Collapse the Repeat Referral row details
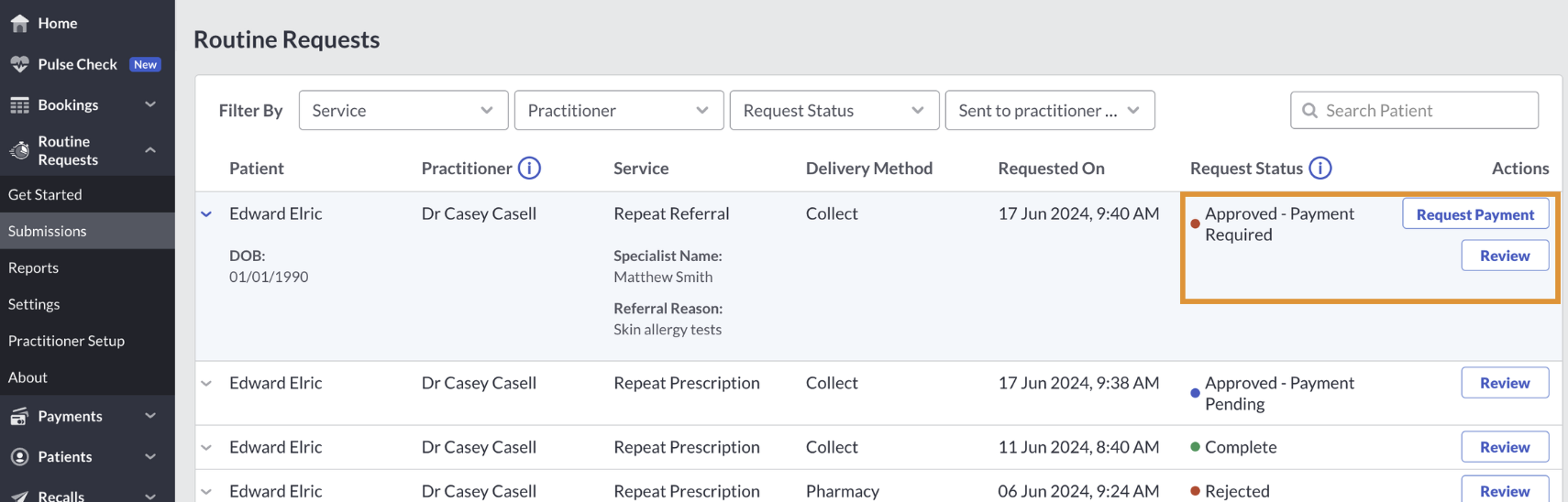1568x502 pixels. point(206,214)
